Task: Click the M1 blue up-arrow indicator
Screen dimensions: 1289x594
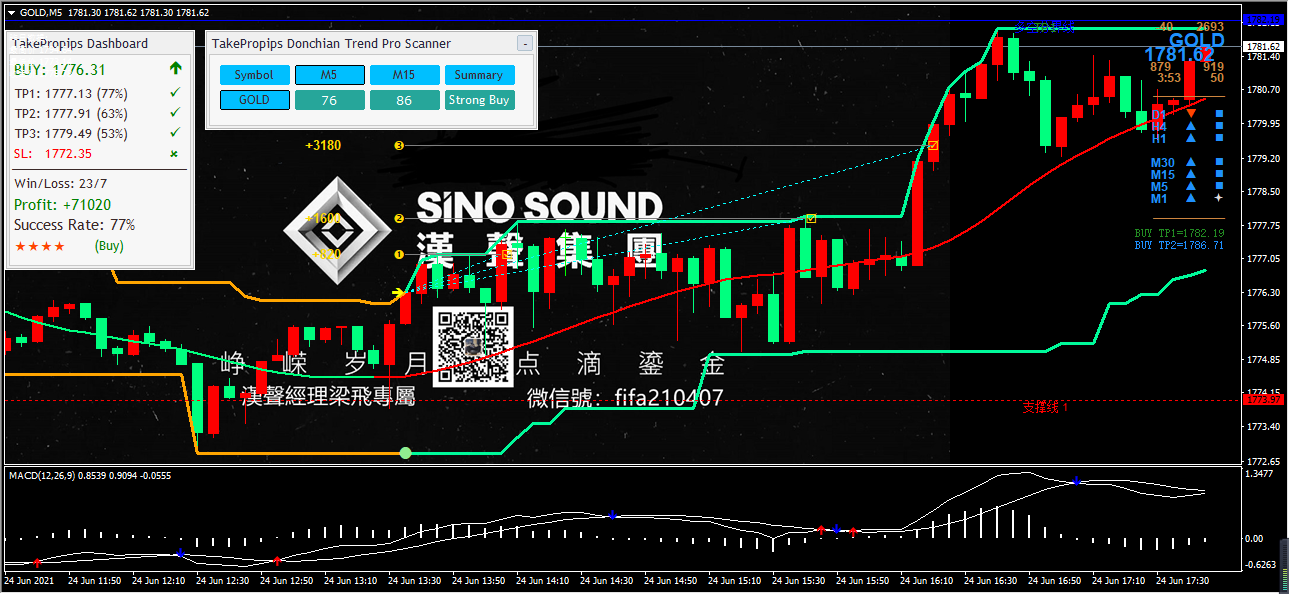Action: click(1190, 199)
